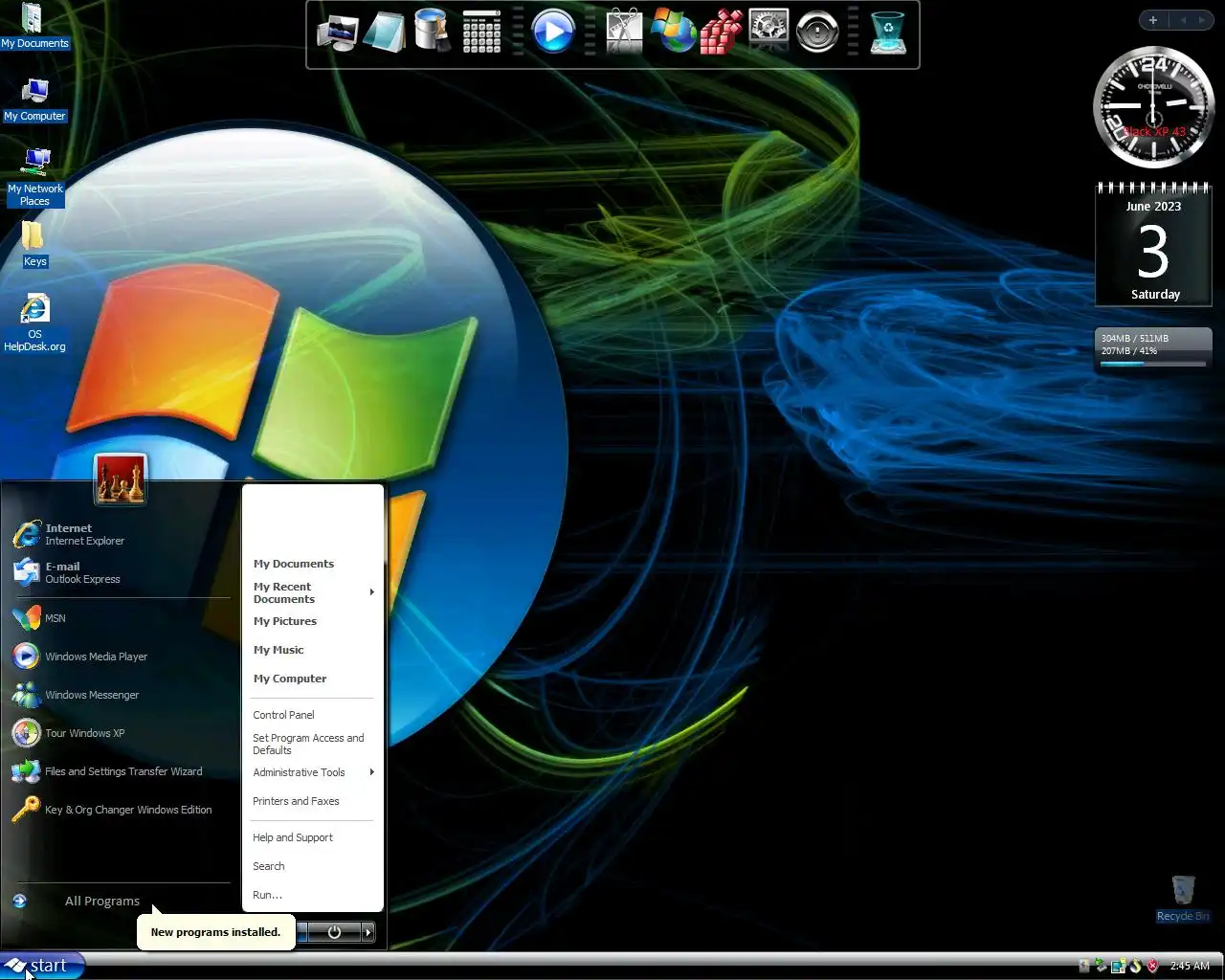Open Search from the Start menu

(x=269, y=866)
